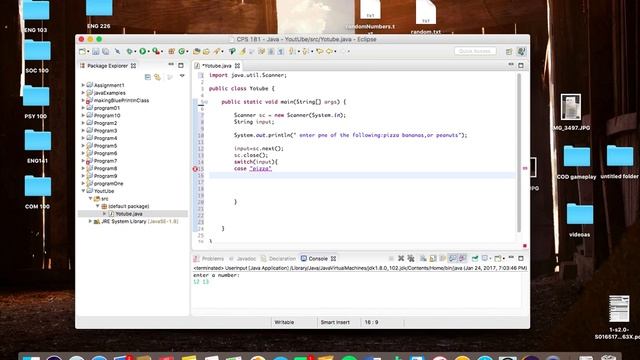Image resolution: width=640 pixels, height=360 pixels.
Task: Toggle Mark Occurrences highlighter in toolbar
Action: coord(243,51)
